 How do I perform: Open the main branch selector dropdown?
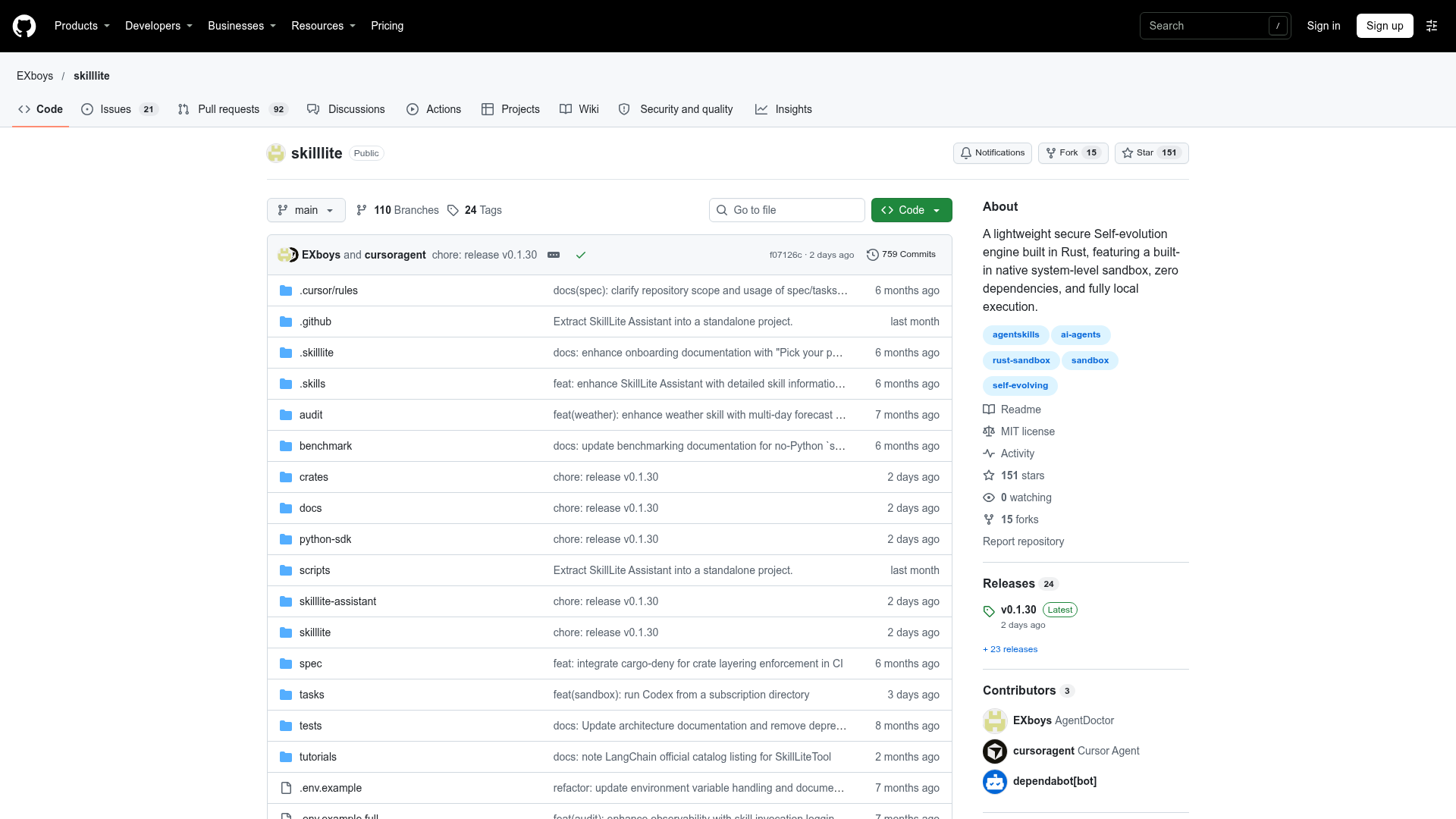pos(306,210)
